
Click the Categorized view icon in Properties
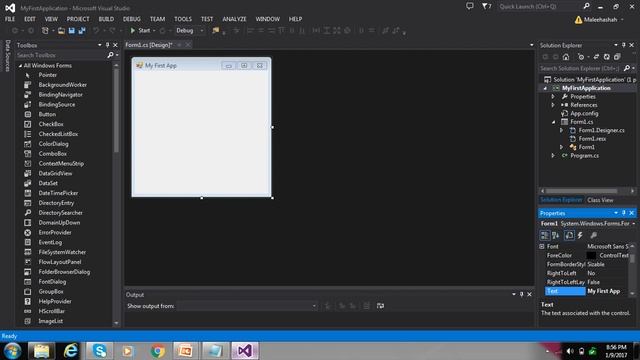pyautogui.click(x=544, y=235)
